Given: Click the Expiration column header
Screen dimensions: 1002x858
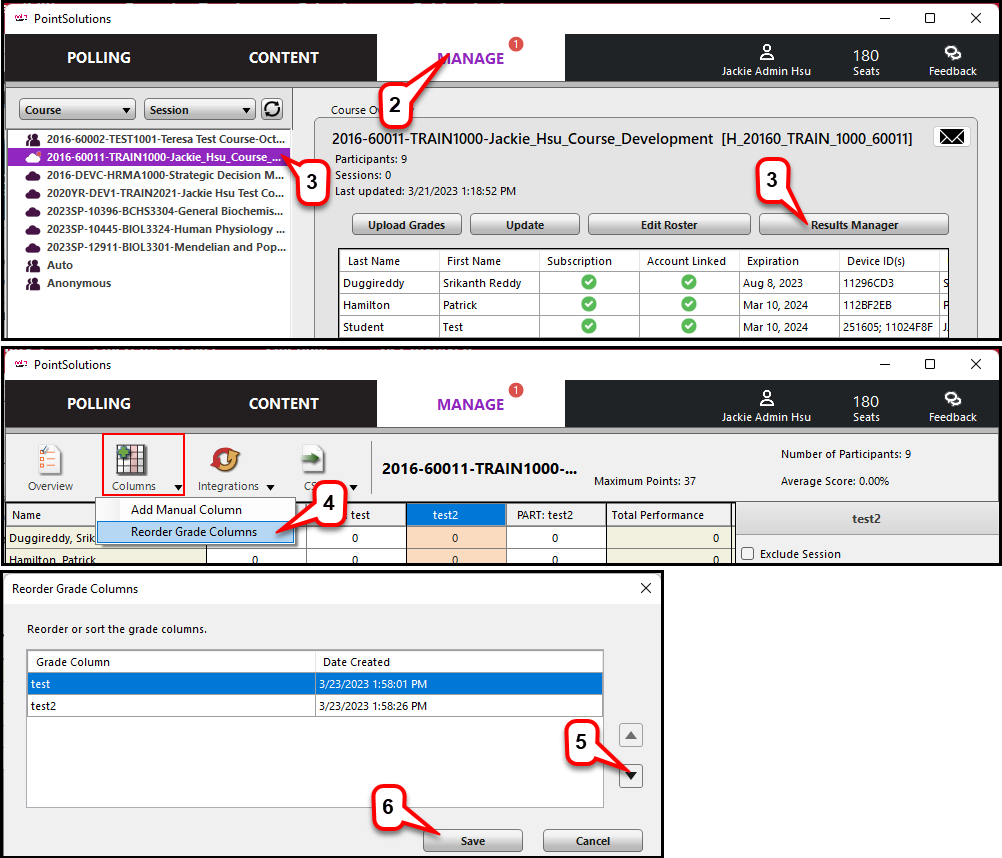Looking at the screenshot, I should (789, 261).
